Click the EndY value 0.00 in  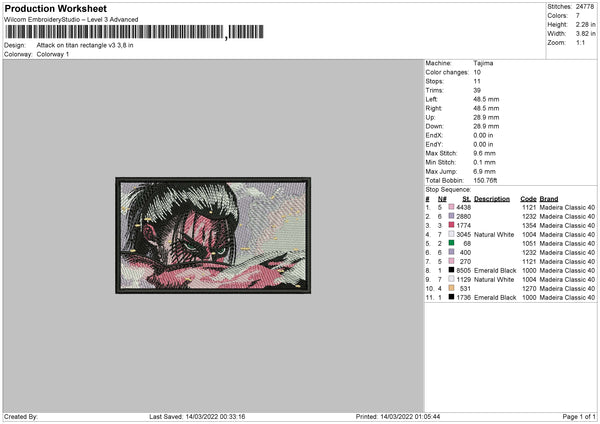(483, 144)
